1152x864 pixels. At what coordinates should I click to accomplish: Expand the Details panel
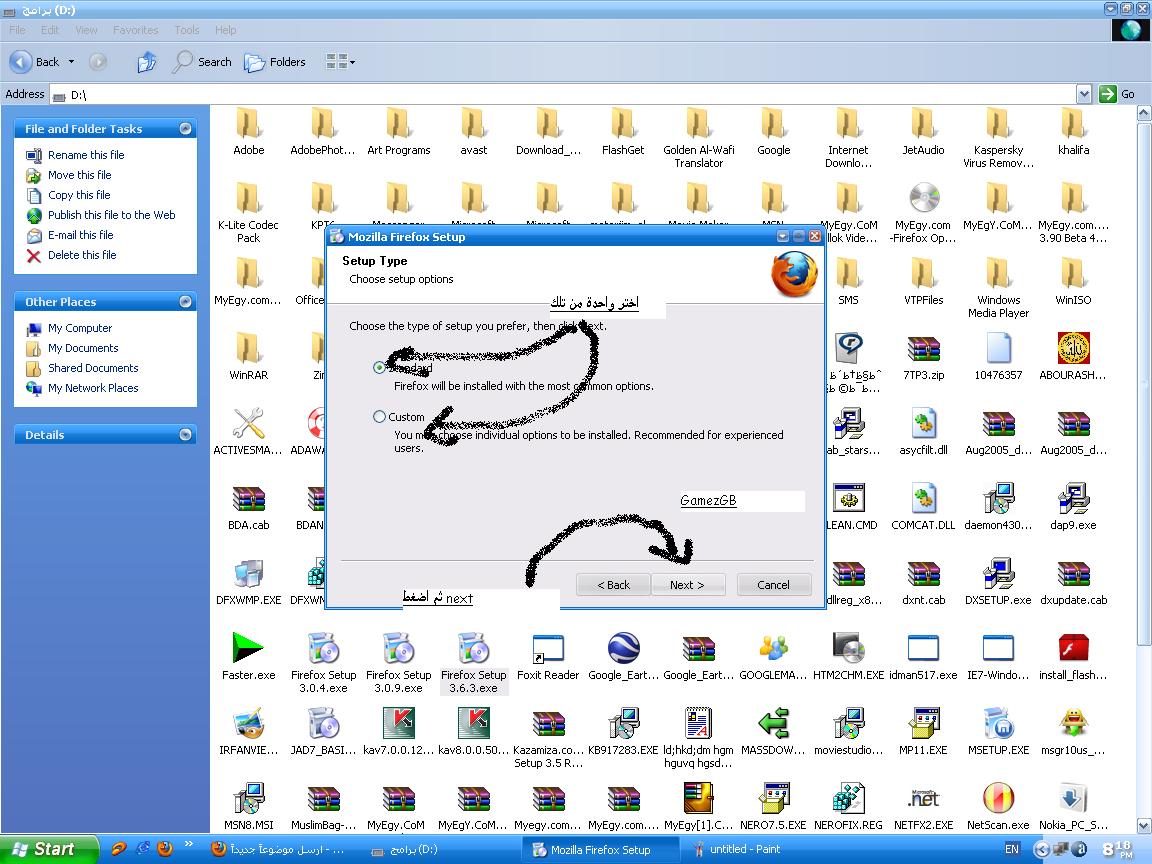point(185,435)
